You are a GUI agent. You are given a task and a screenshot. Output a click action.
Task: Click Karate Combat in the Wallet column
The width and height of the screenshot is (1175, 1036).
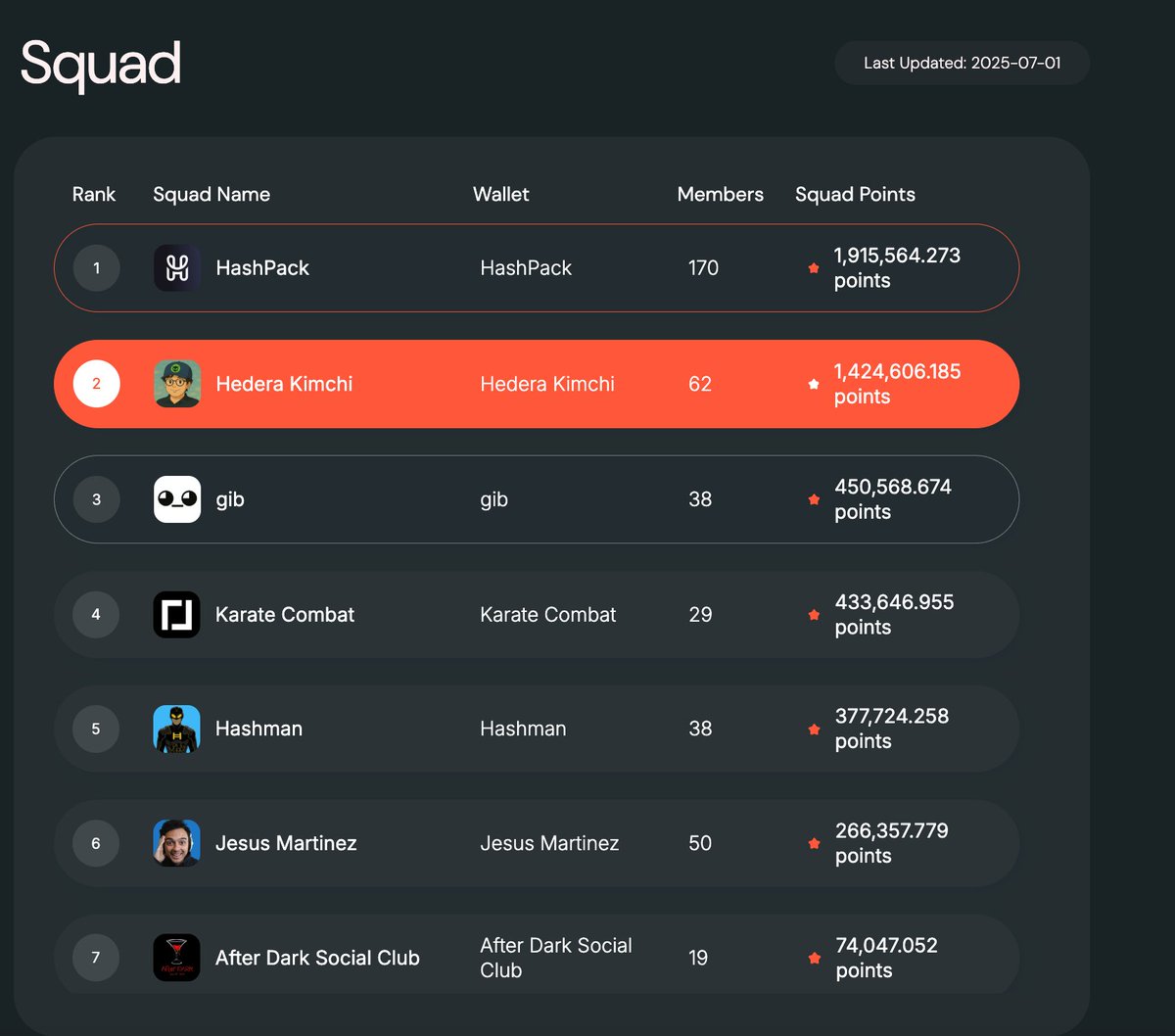click(548, 615)
